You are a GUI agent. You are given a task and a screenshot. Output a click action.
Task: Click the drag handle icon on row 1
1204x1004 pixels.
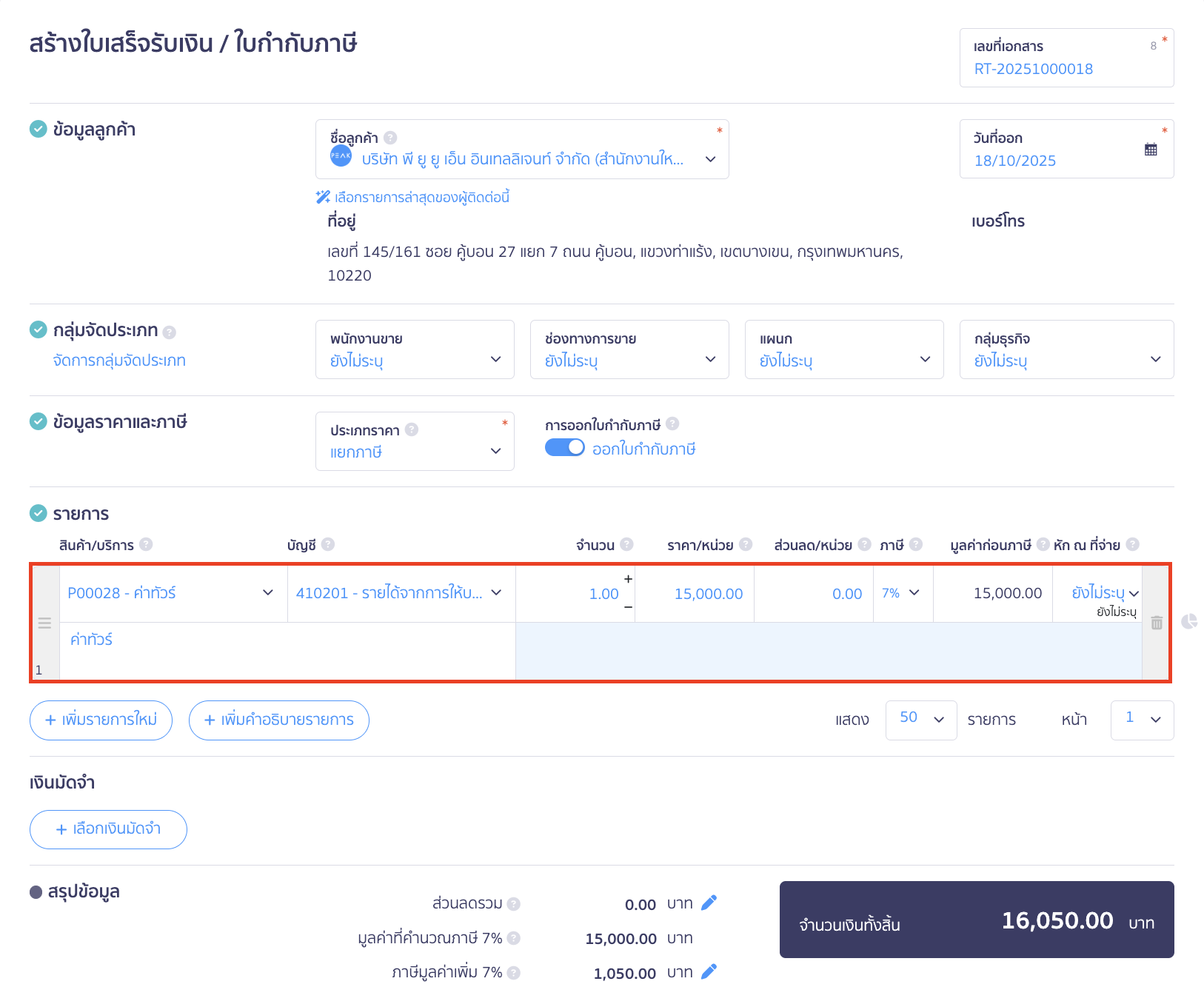coord(44,623)
